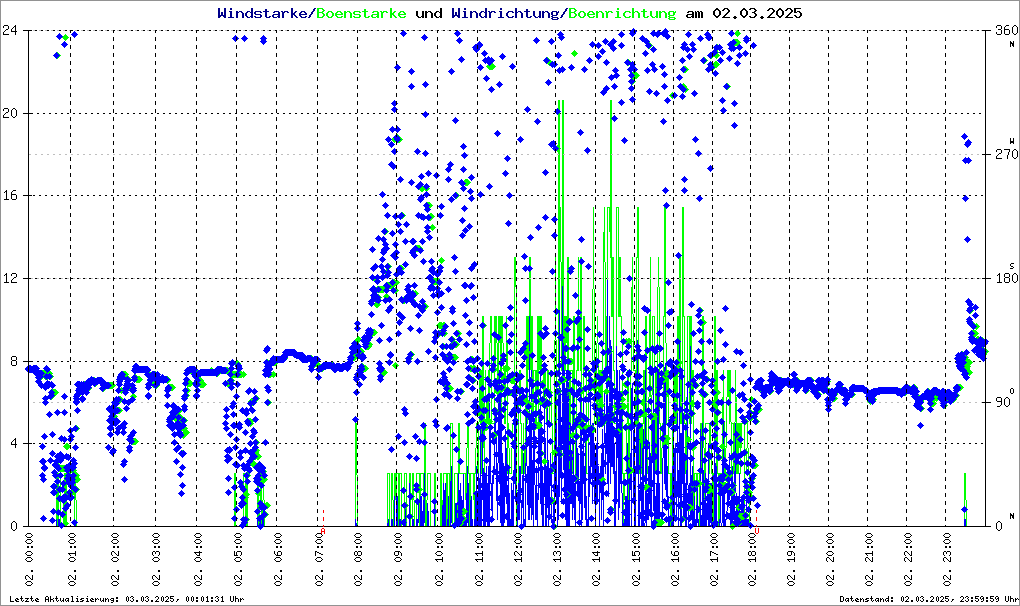The image size is (1020, 606).
Task: Click the time label '02. 07:00'
Action: coord(319,559)
